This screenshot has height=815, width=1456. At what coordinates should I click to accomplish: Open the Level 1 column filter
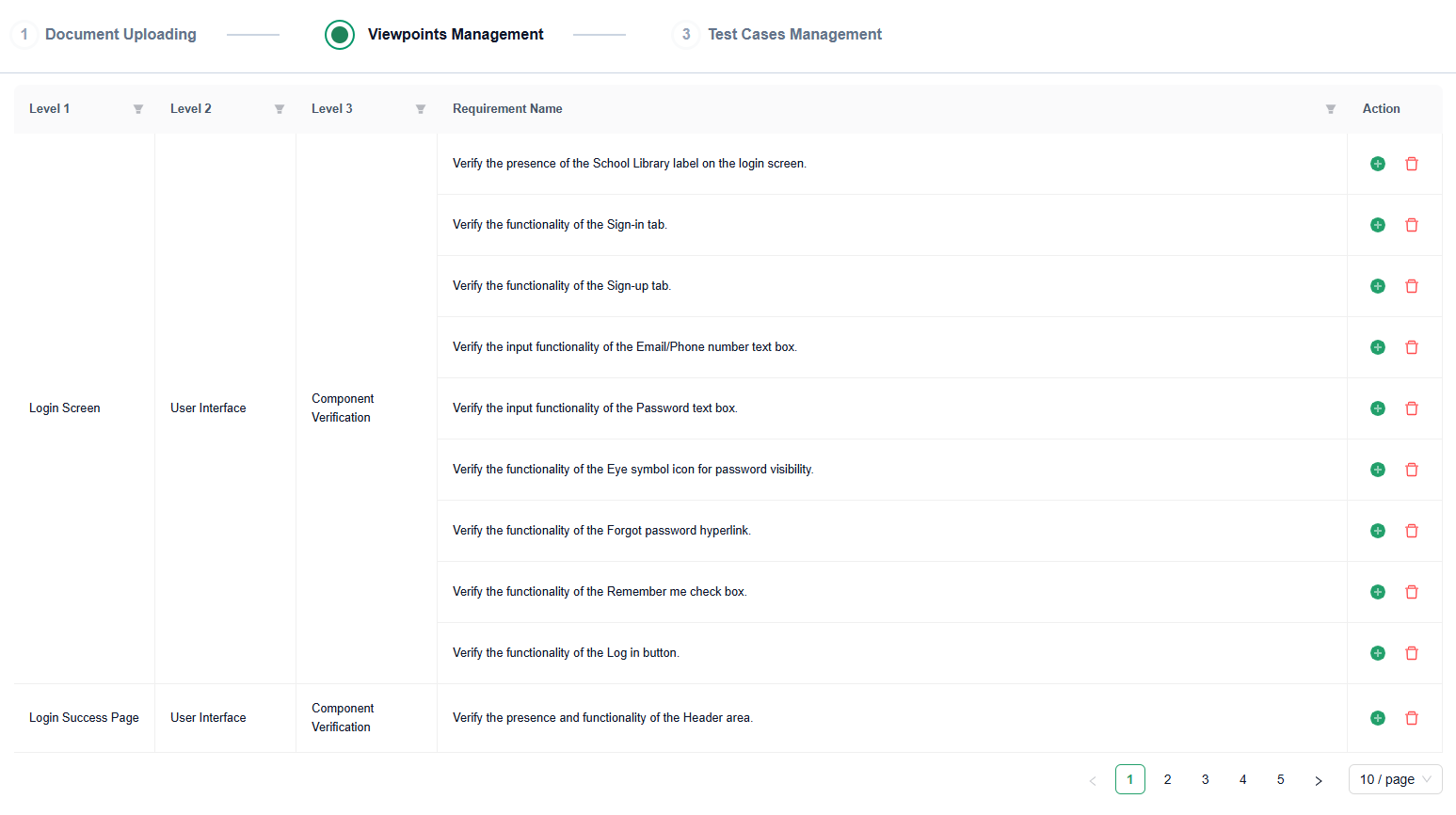click(138, 109)
